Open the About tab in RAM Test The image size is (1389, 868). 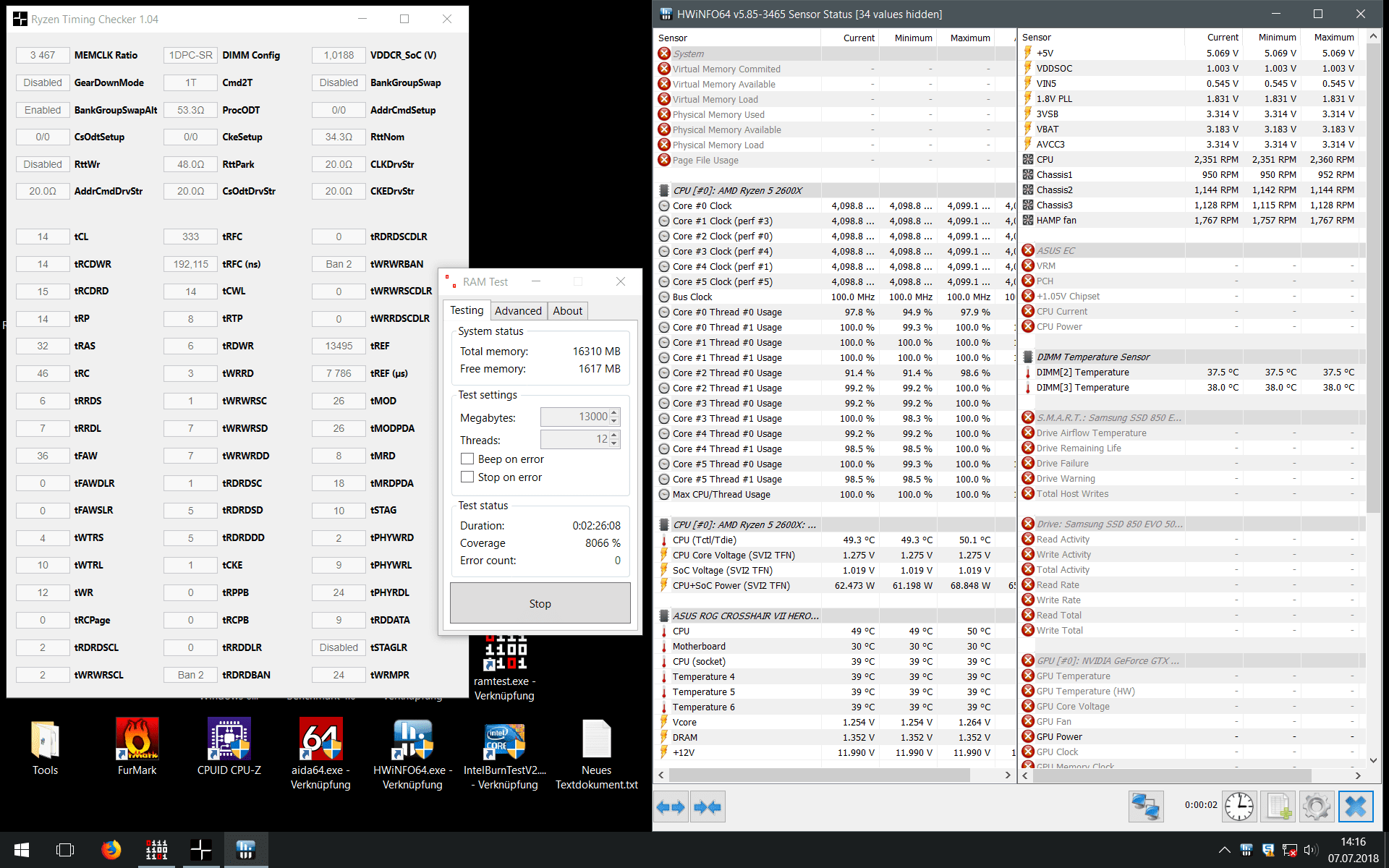(568, 311)
